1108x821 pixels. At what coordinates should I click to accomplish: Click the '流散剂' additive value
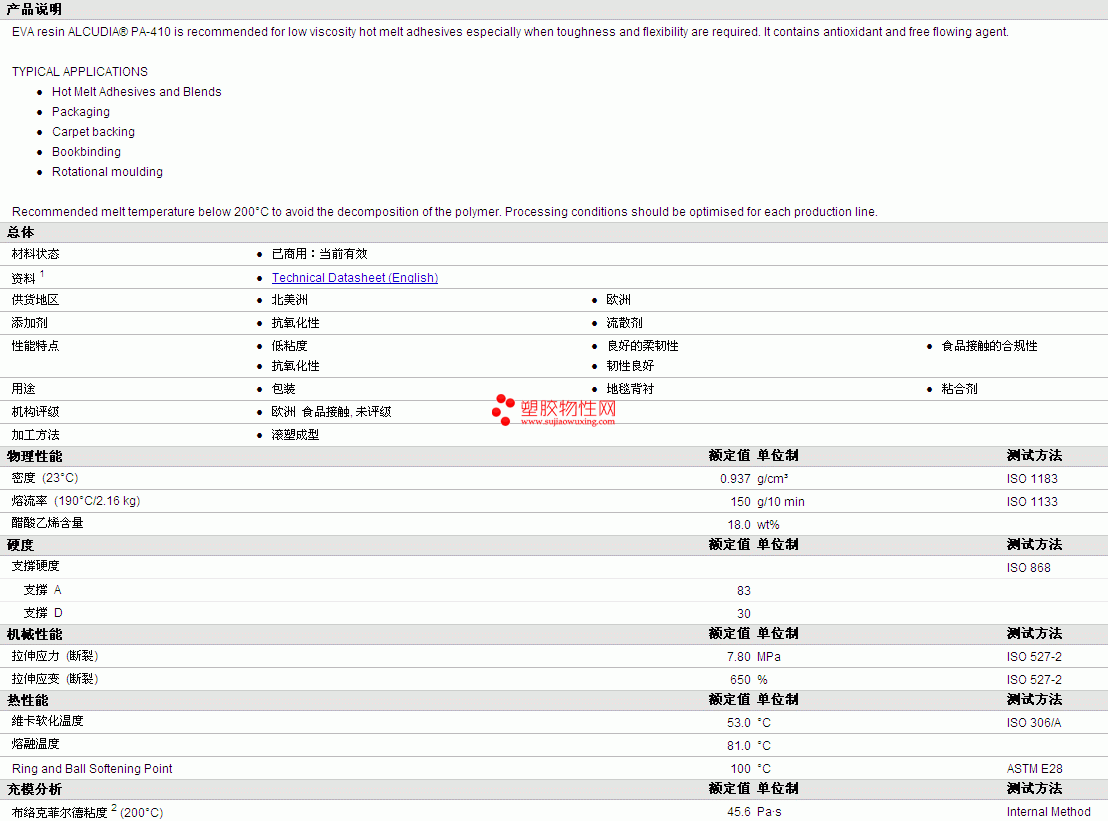click(x=625, y=323)
